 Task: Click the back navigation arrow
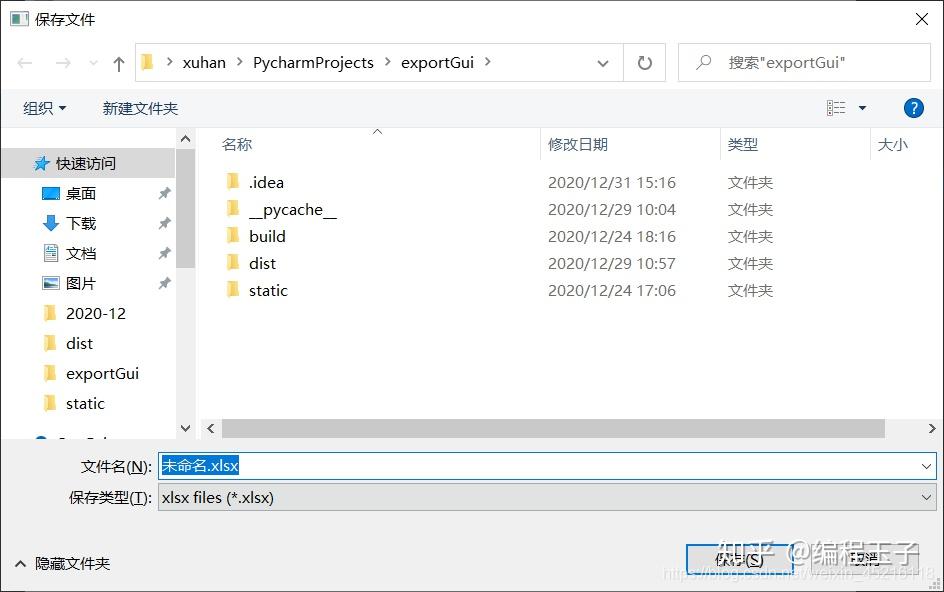point(24,62)
